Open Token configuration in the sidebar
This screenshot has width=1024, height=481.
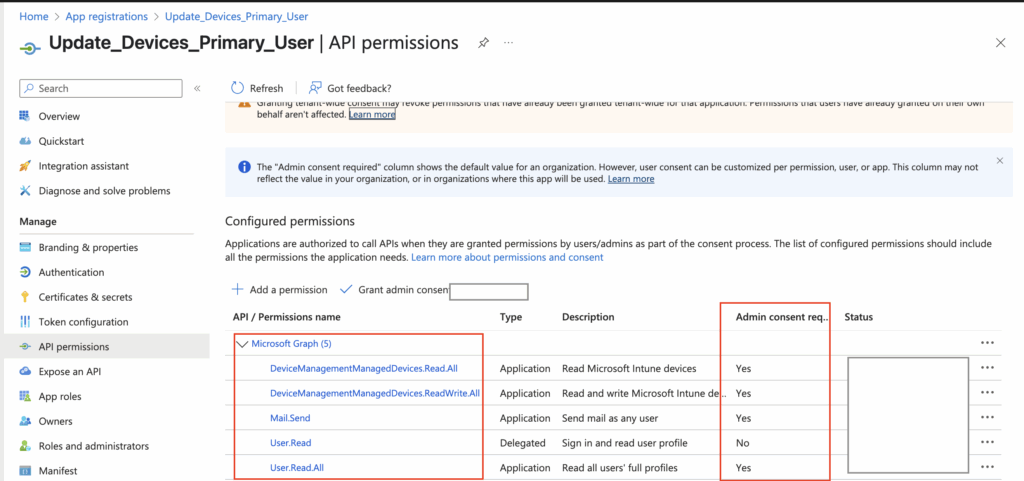click(83, 322)
